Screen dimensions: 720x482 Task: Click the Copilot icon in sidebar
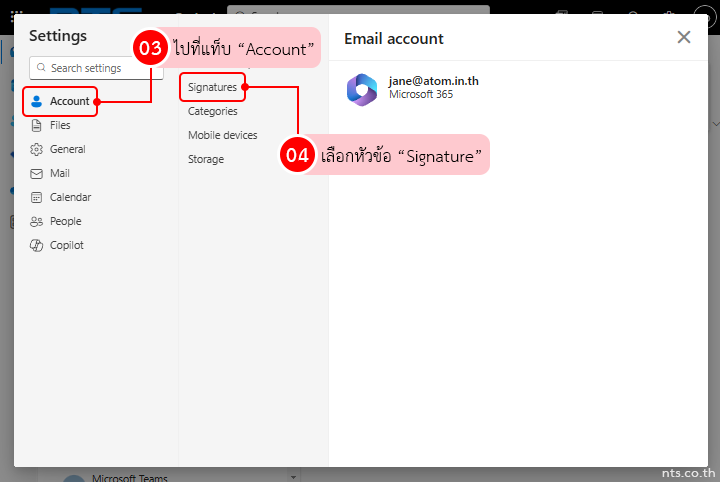point(36,246)
